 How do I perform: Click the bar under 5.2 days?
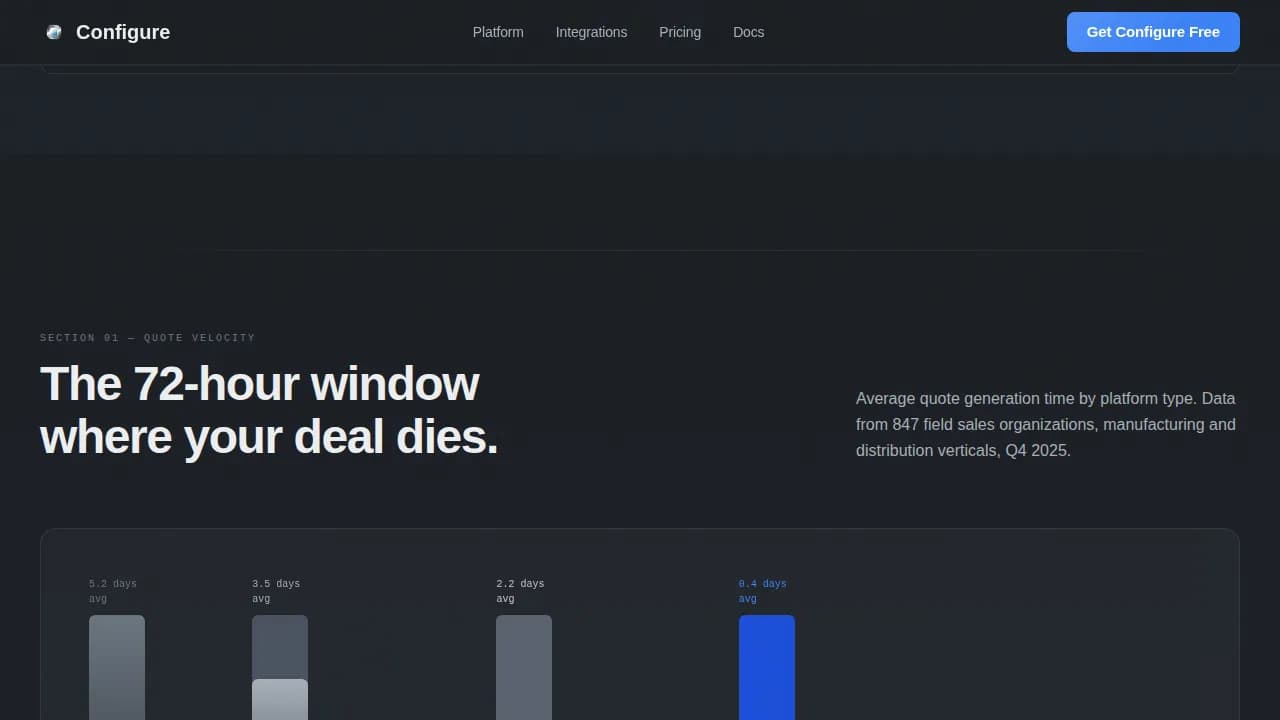click(x=117, y=667)
